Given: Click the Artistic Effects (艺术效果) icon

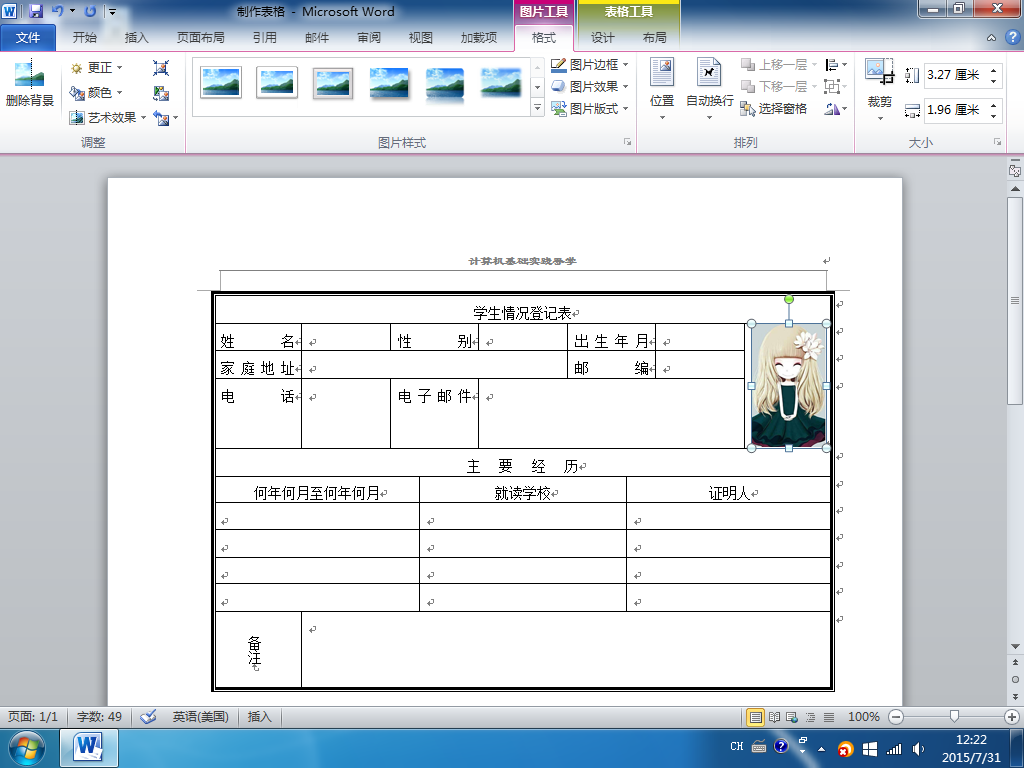Looking at the screenshot, I should point(76,118).
